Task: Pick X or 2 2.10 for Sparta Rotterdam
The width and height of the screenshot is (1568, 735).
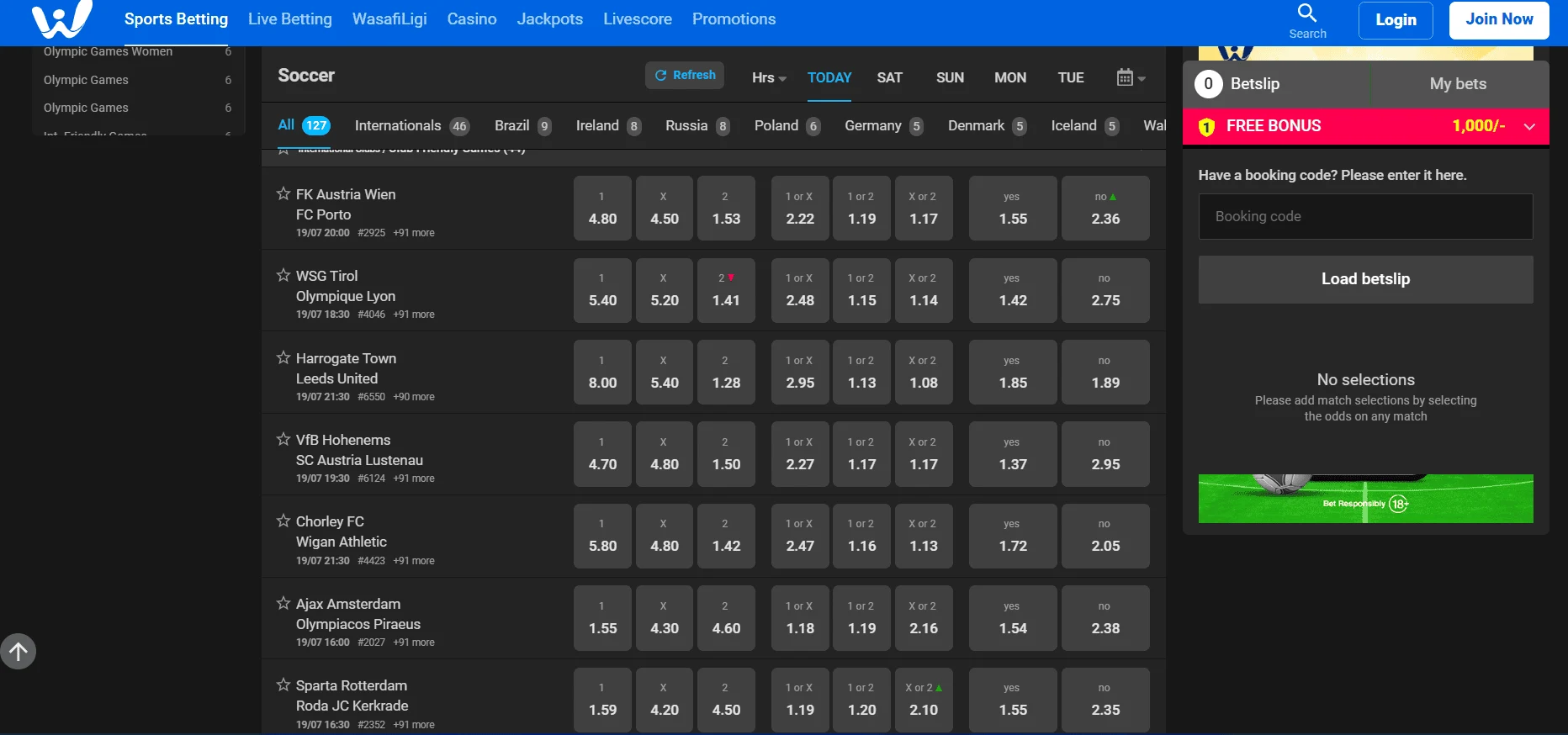Action: [924, 700]
